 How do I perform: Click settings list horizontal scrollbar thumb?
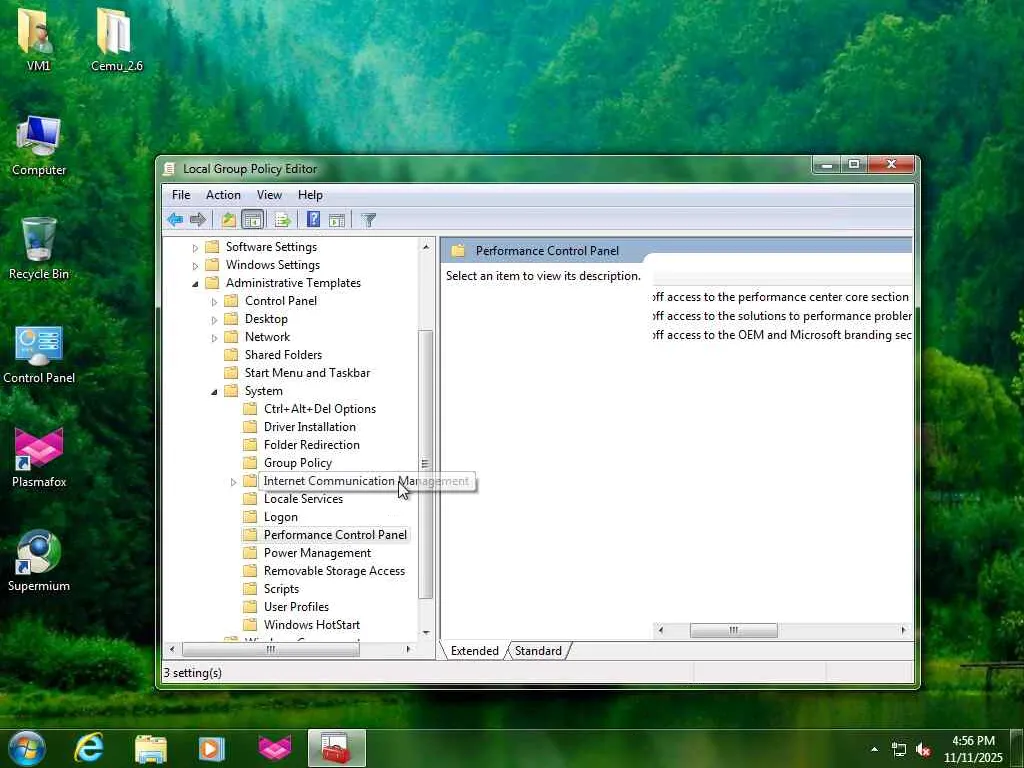point(733,630)
